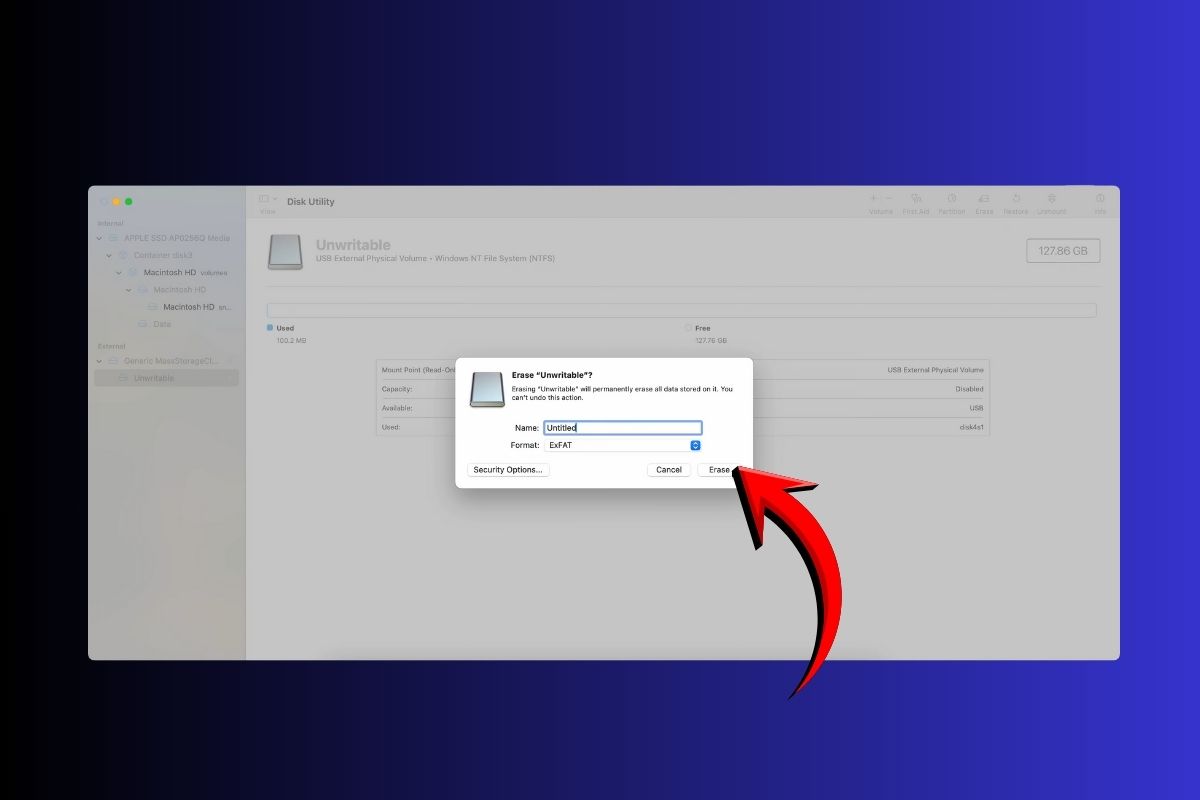Click the yellow minimize window button
This screenshot has width=1200, height=800.
click(x=115, y=202)
